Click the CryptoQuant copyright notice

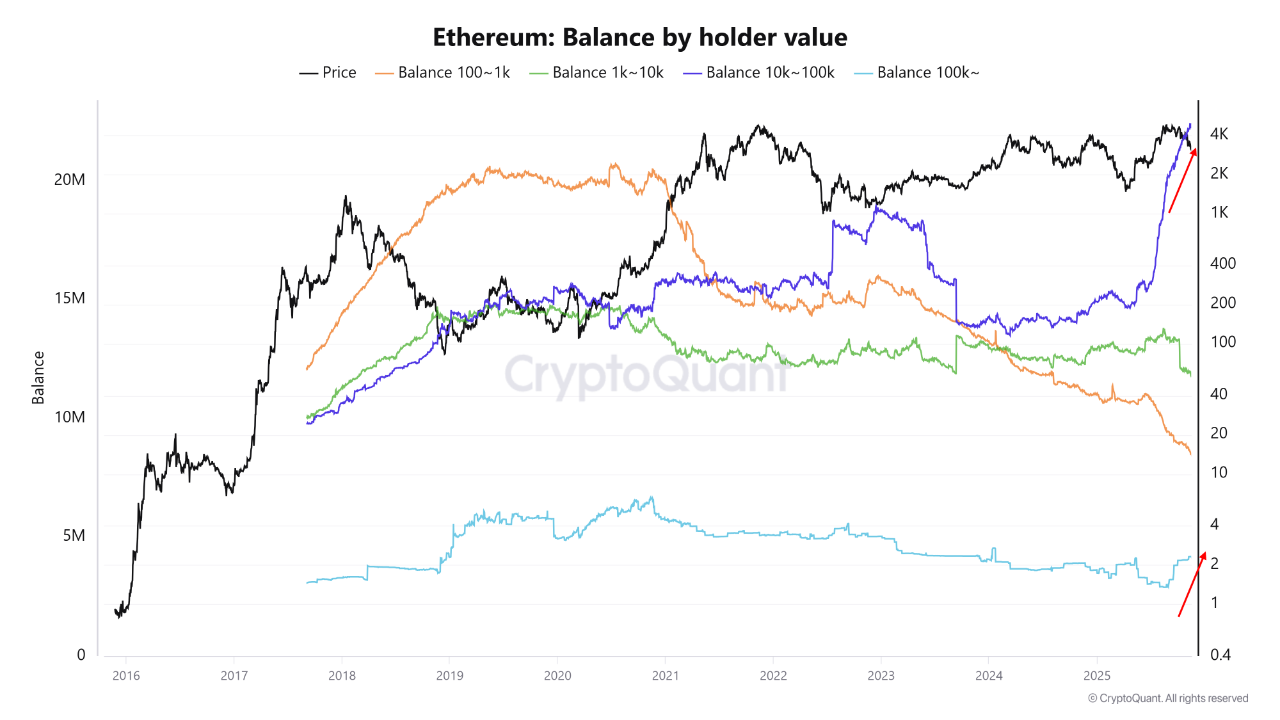[x=1168, y=698]
